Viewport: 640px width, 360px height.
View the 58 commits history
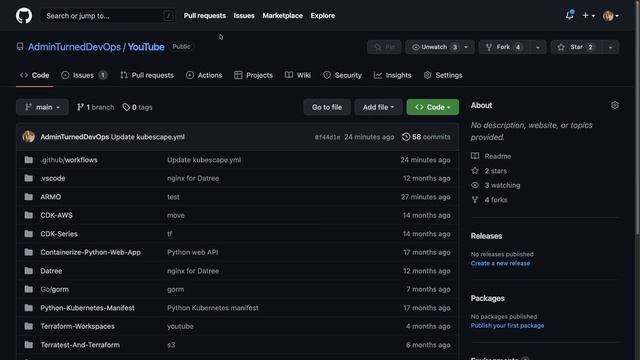click(426, 137)
